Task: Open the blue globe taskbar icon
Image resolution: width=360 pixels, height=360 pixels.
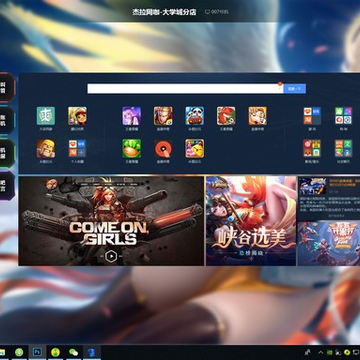Action: pos(92,352)
